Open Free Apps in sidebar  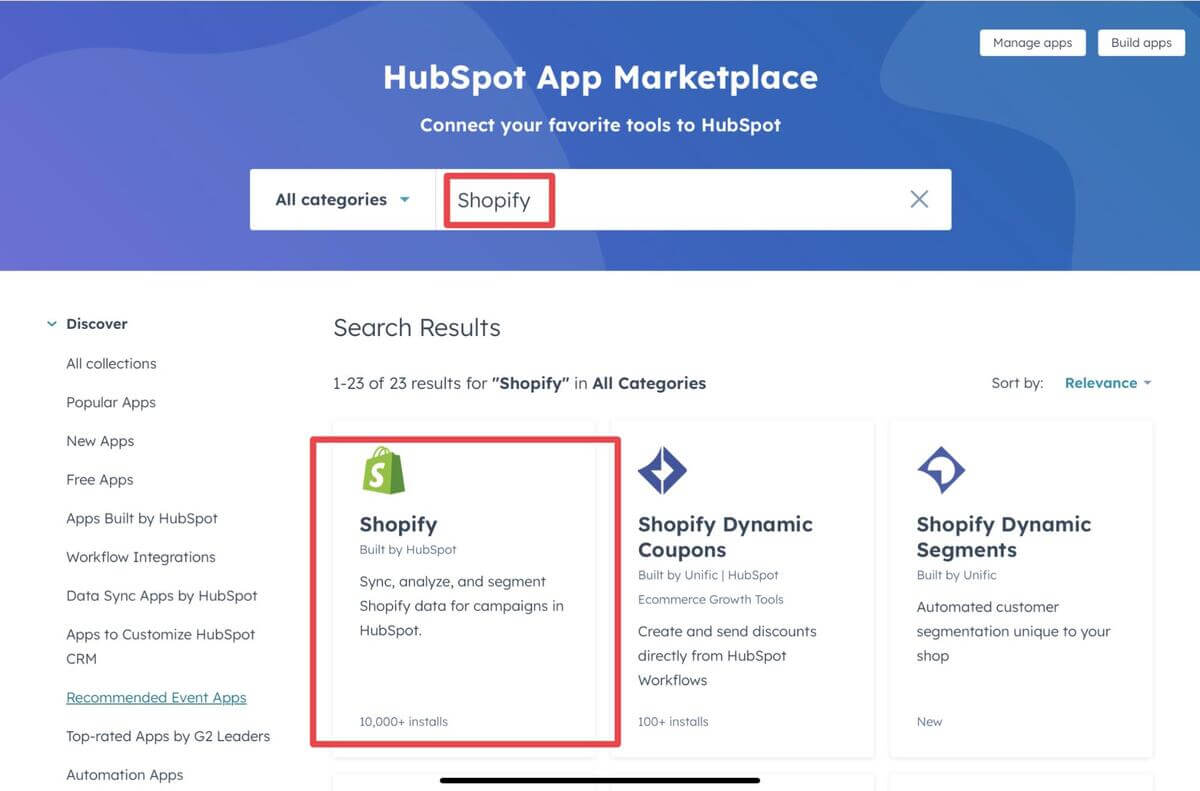point(100,480)
